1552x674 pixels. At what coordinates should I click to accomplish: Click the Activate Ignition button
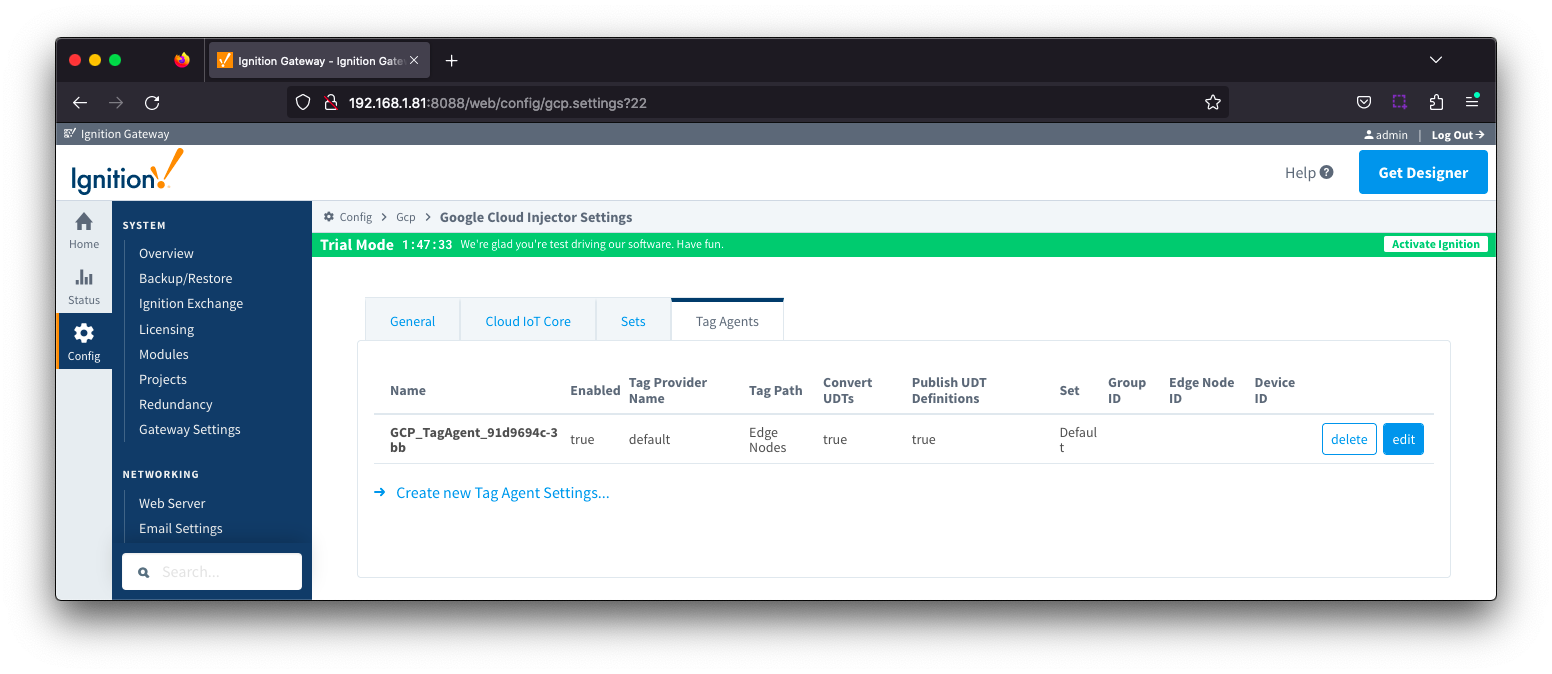click(1435, 244)
